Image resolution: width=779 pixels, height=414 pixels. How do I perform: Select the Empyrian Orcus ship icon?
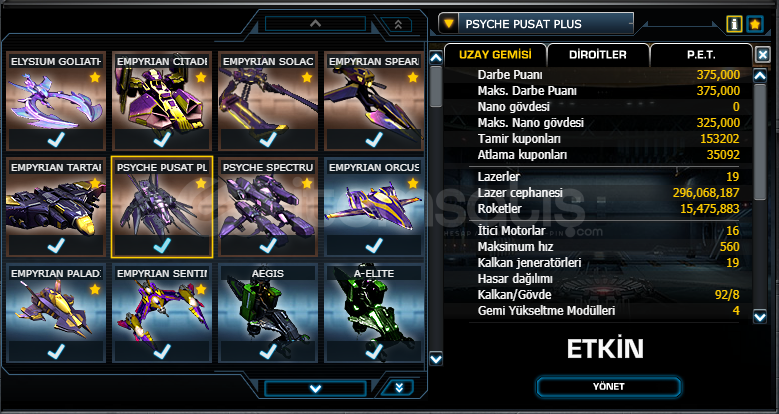pos(374,204)
